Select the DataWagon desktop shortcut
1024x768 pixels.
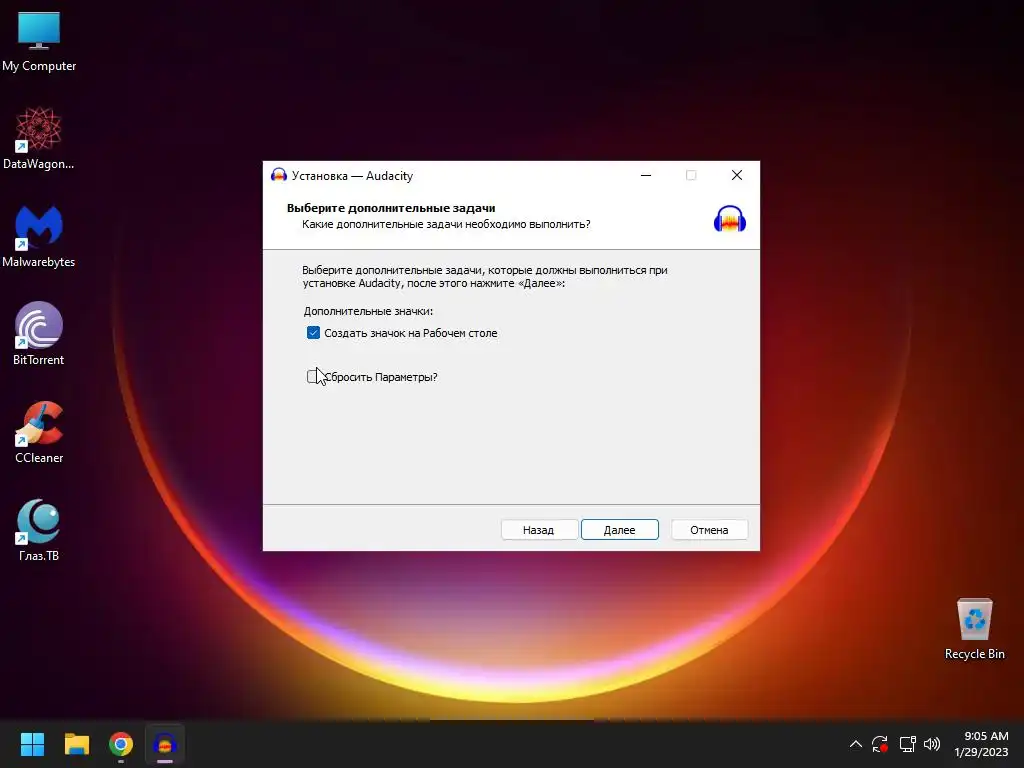(39, 138)
